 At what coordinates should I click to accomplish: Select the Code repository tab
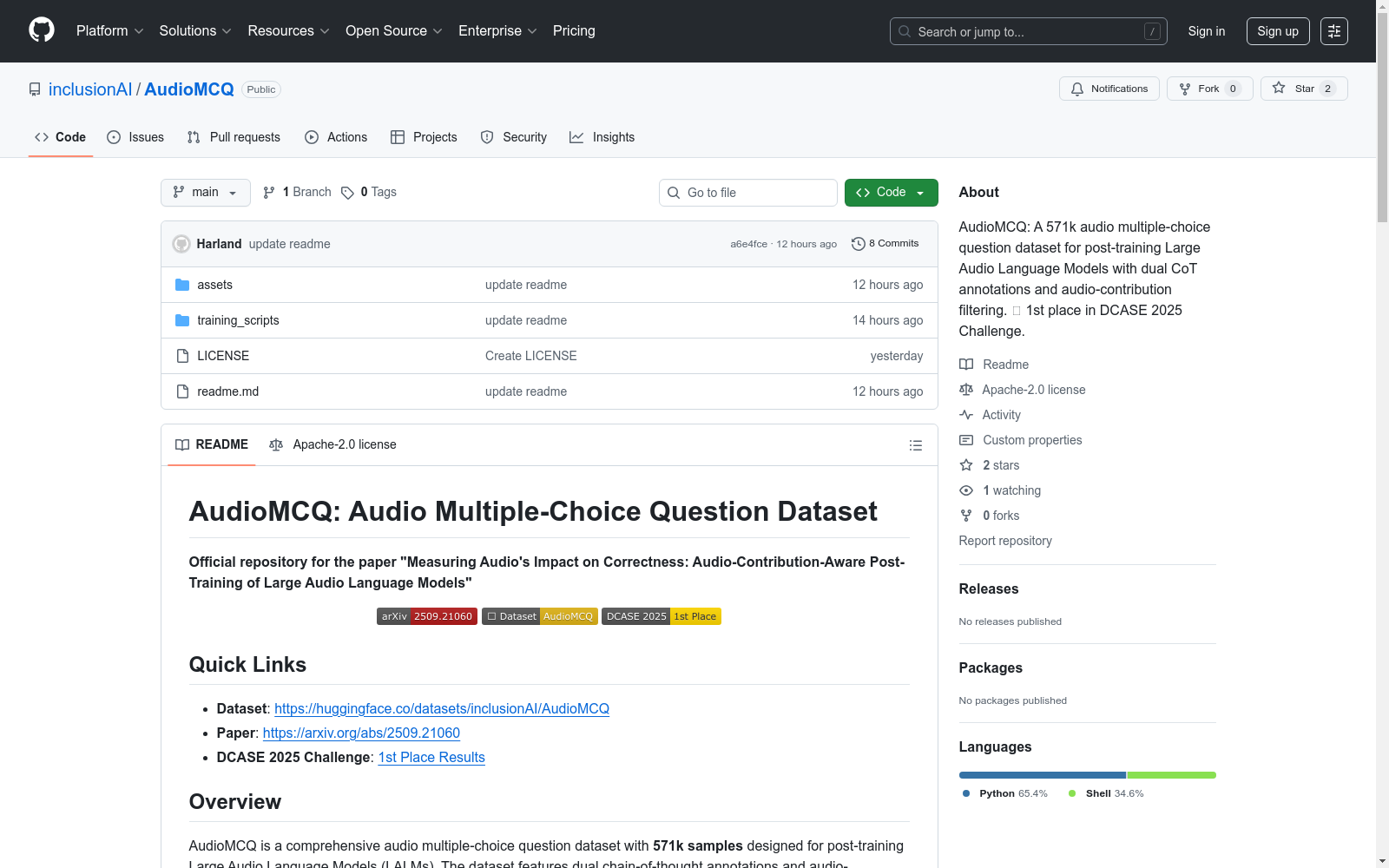coord(61,137)
